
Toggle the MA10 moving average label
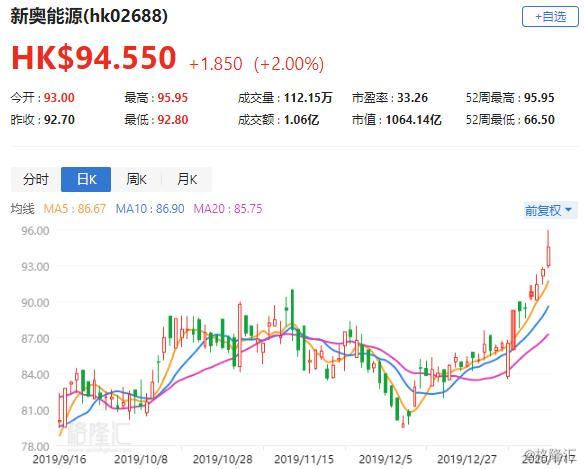point(150,209)
